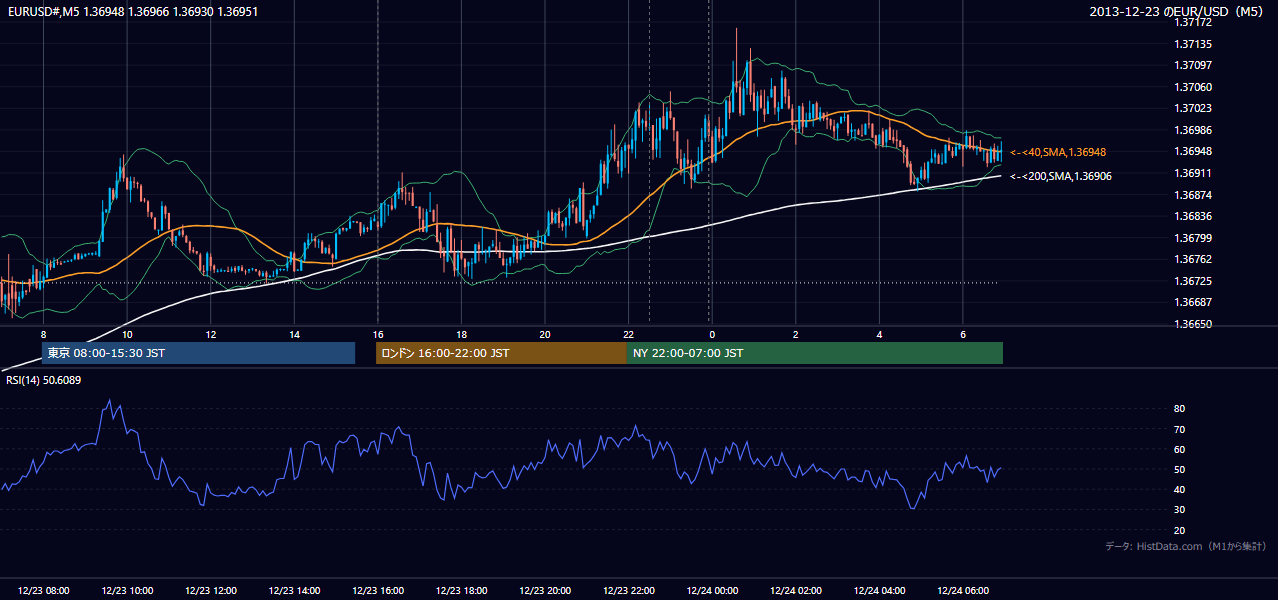The width and height of the screenshot is (1278, 600).
Task: Click the 200 SMA label reading 1.36906
Action: 1061,176
